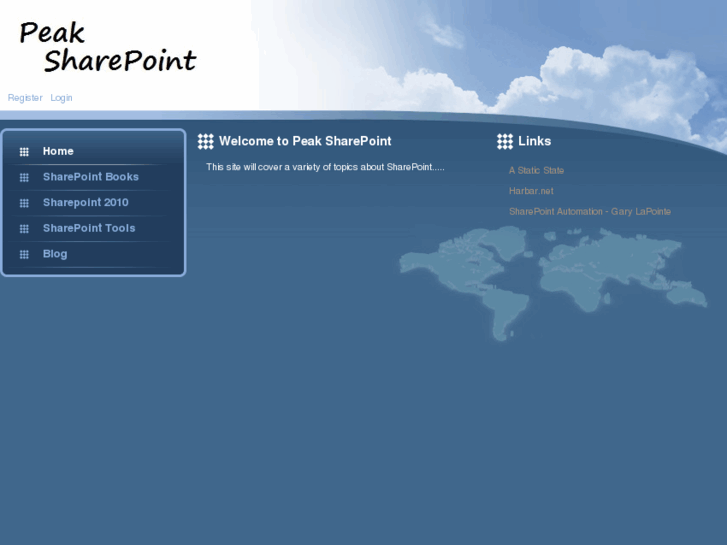Navigate to SharePoint Tools
This screenshot has height=545, width=727.
[89, 228]
